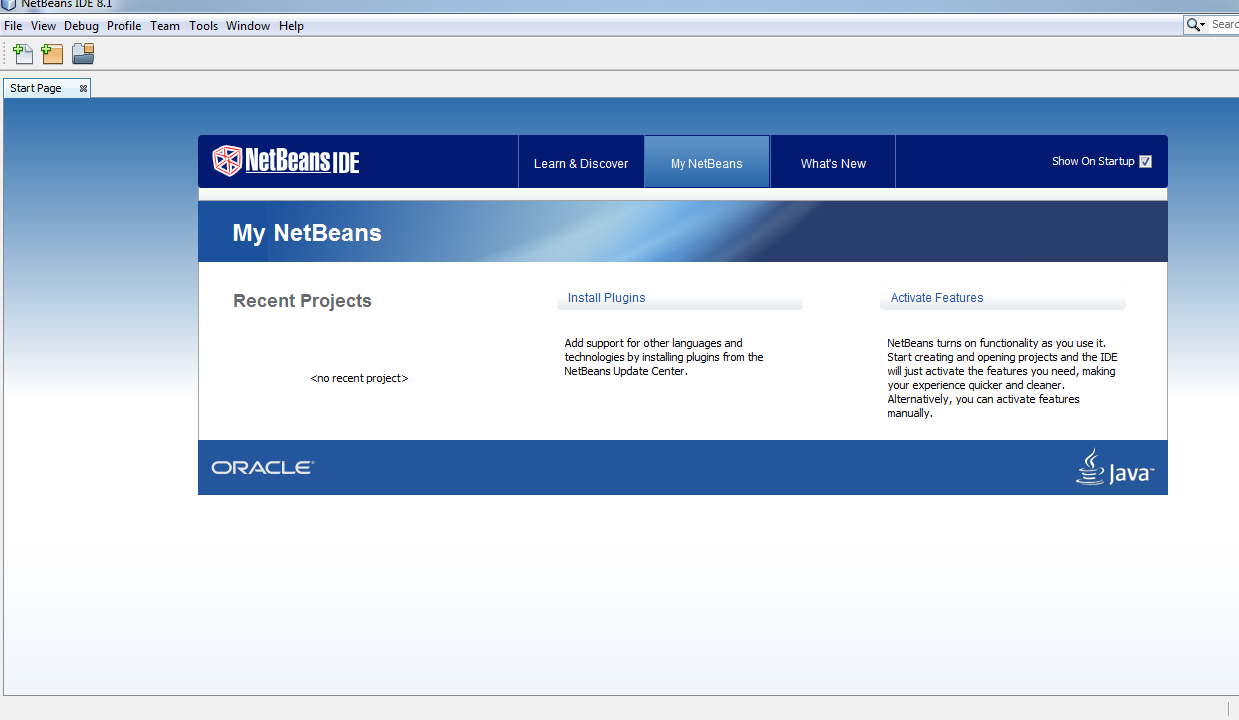Viewport: 1239px width, 720px height.
Task: Click the Install Plugins link
Action: click(606, 298)
